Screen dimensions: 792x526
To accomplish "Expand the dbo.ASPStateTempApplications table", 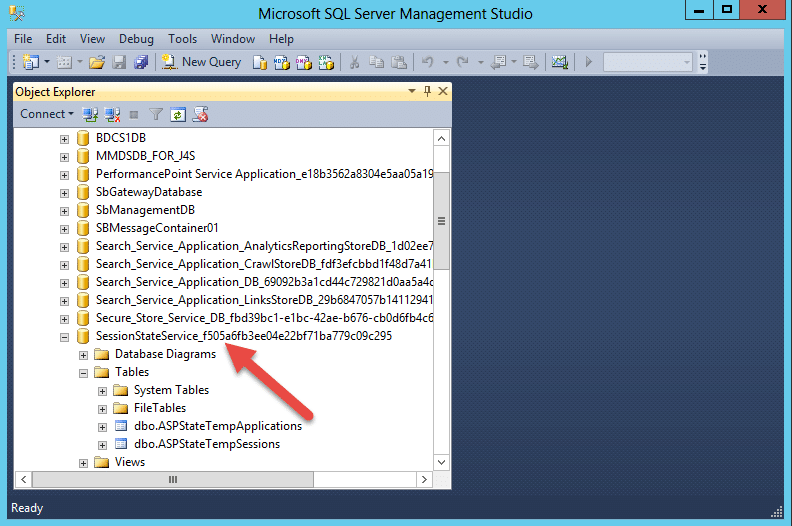I will [x=103, y=427].
